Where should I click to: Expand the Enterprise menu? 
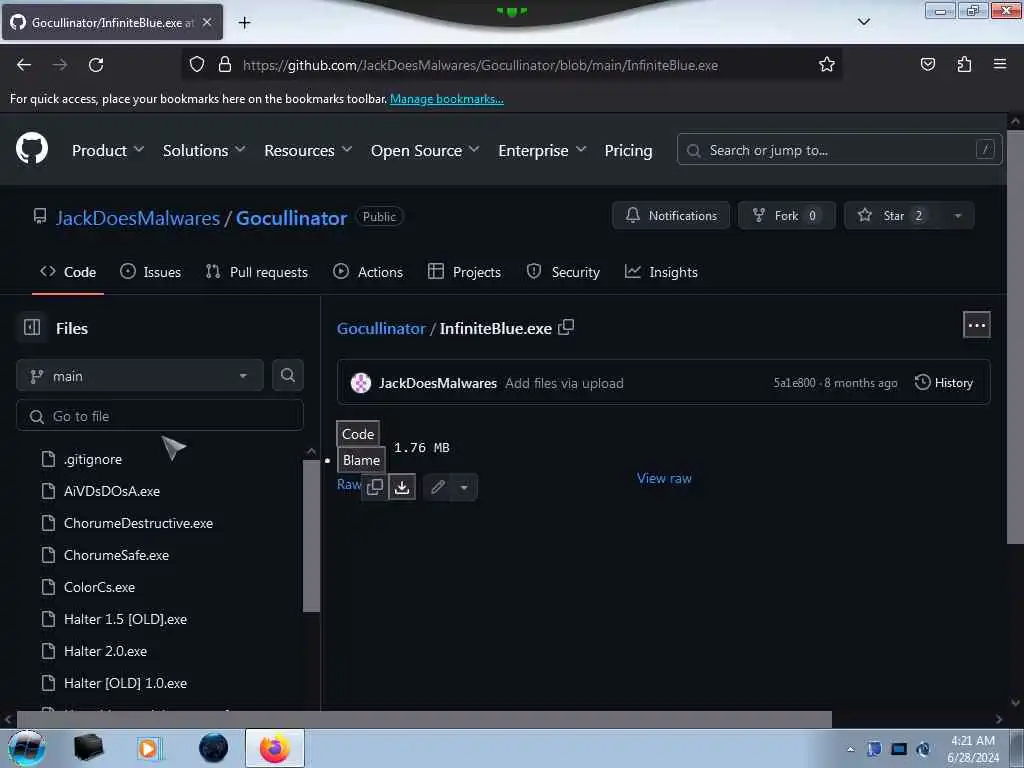pyautogui.click(x=542, y=150)
